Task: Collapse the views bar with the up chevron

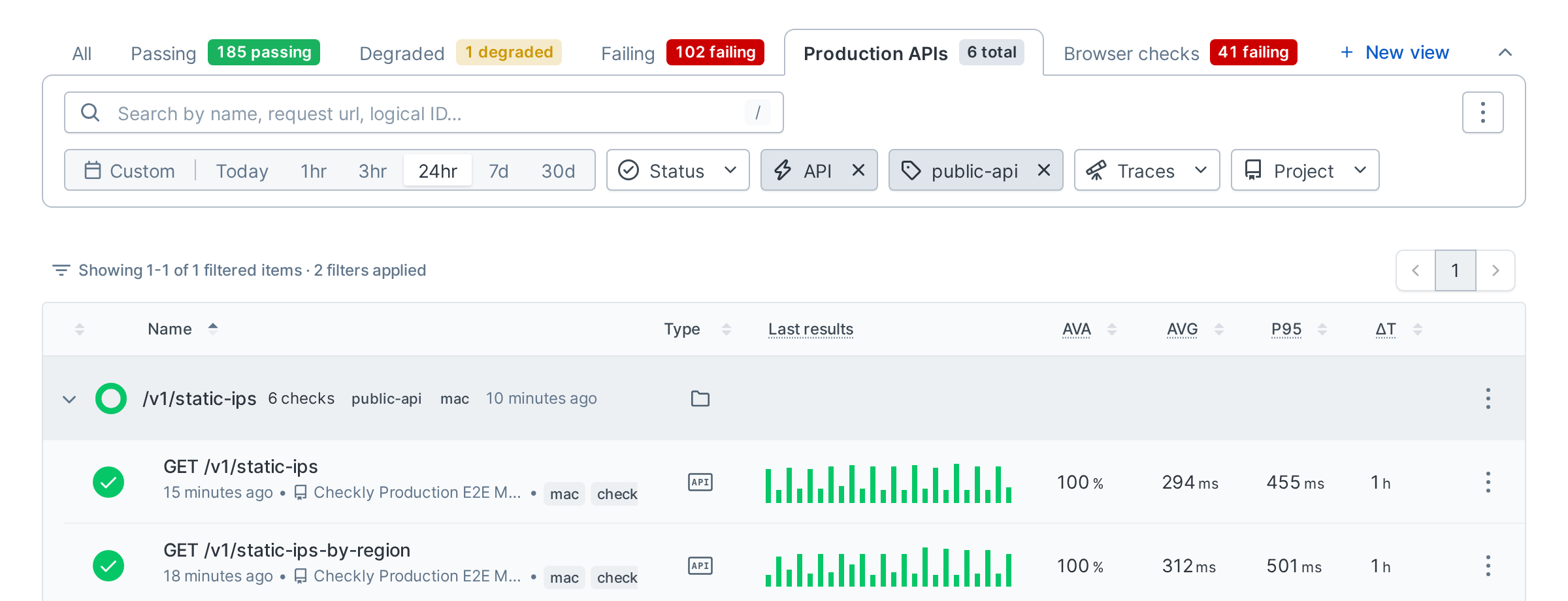Action: (1505, 52)
